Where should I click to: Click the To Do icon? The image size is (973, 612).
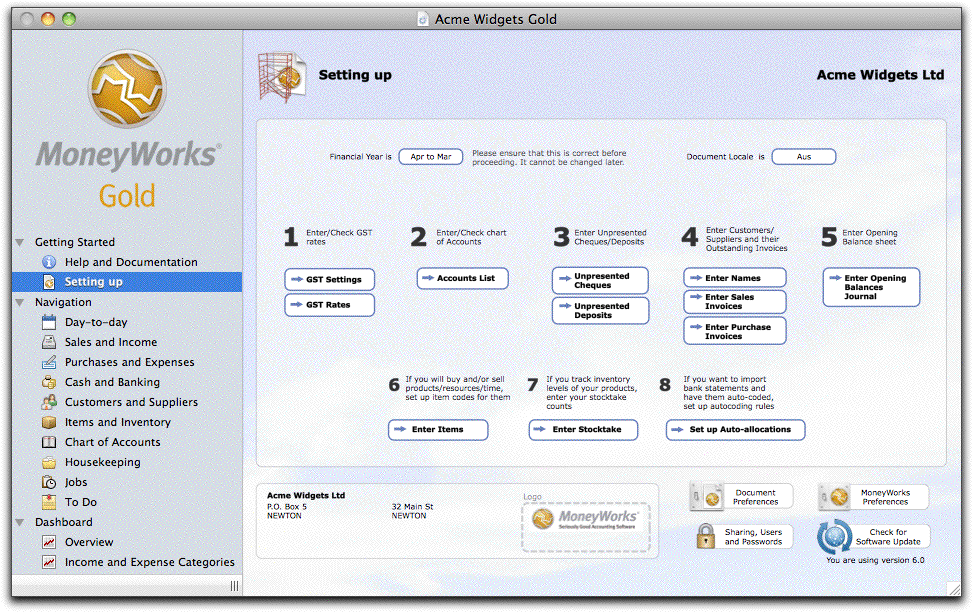(49, 502)
